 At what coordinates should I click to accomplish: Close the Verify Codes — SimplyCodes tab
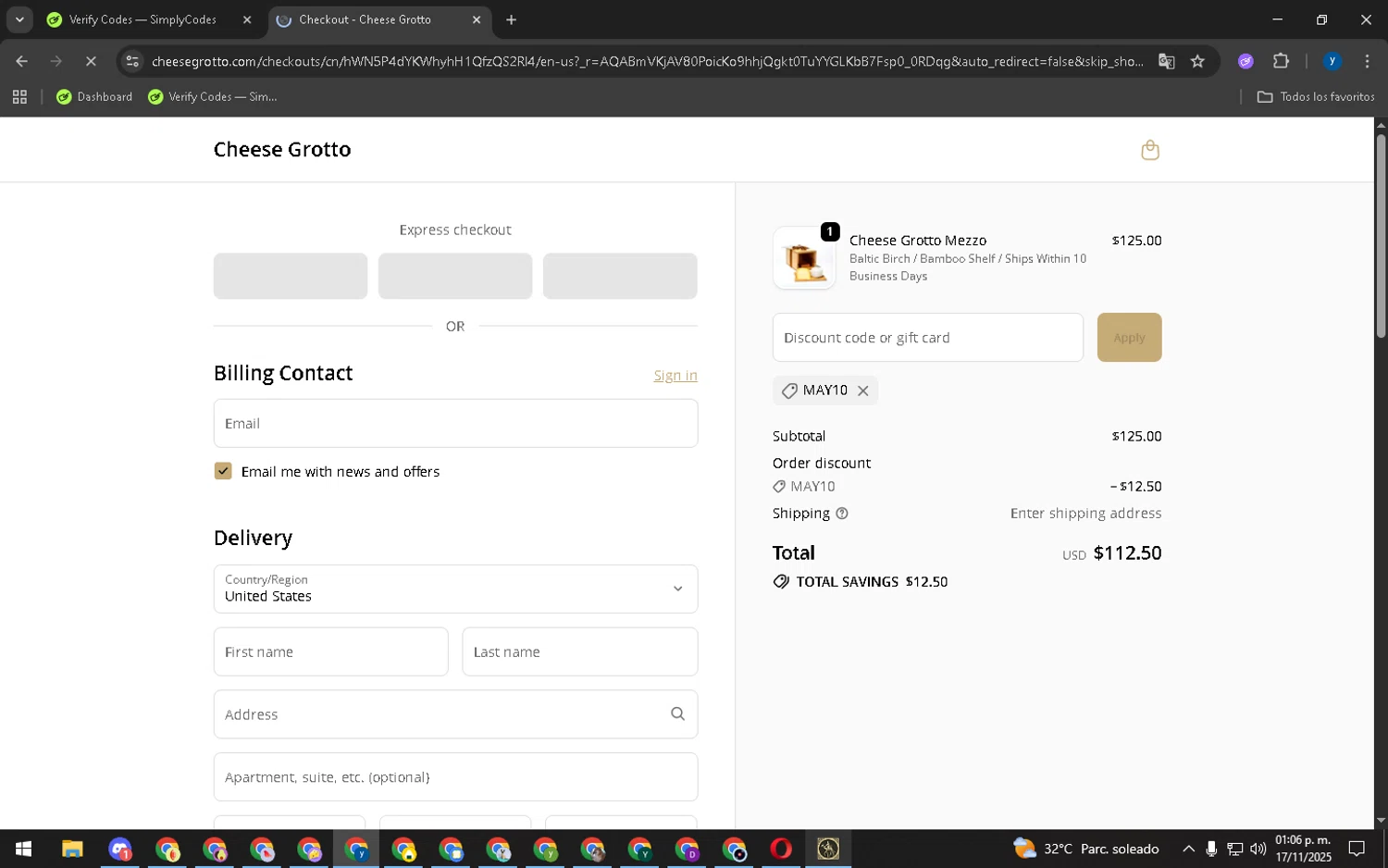pos(247,19)
